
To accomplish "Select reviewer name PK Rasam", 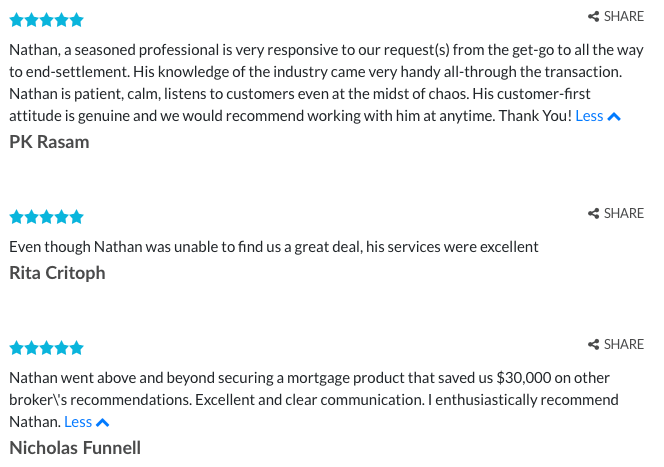I will tap(49, 142).
